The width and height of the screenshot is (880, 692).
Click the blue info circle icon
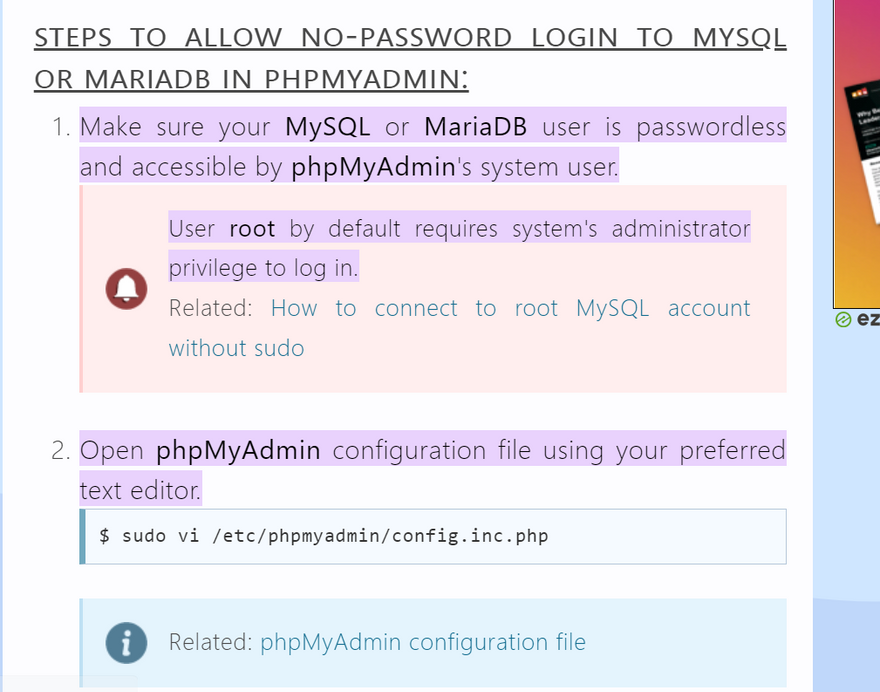(127, 642)
